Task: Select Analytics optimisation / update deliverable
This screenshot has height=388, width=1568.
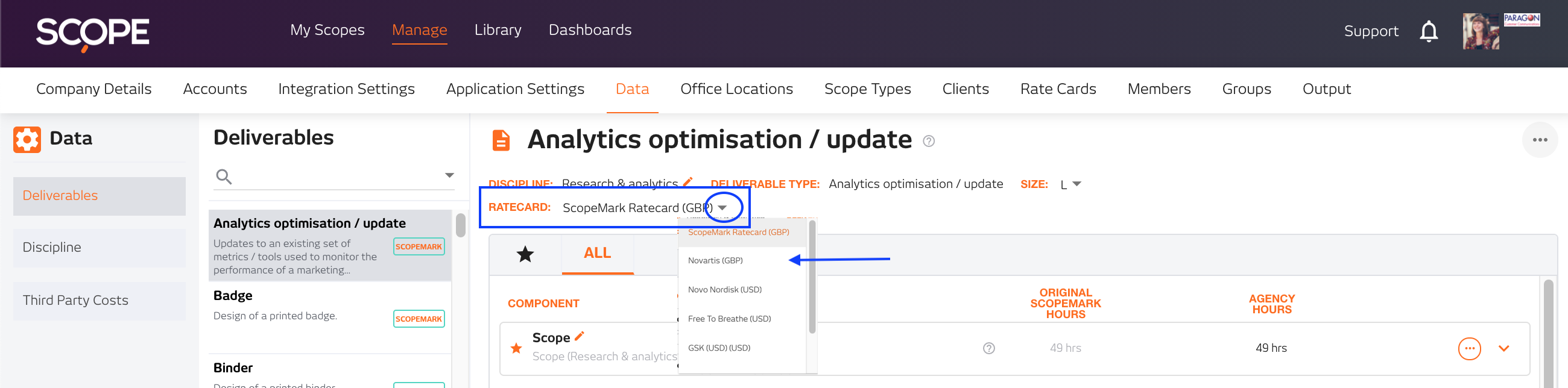Action: 330,246
